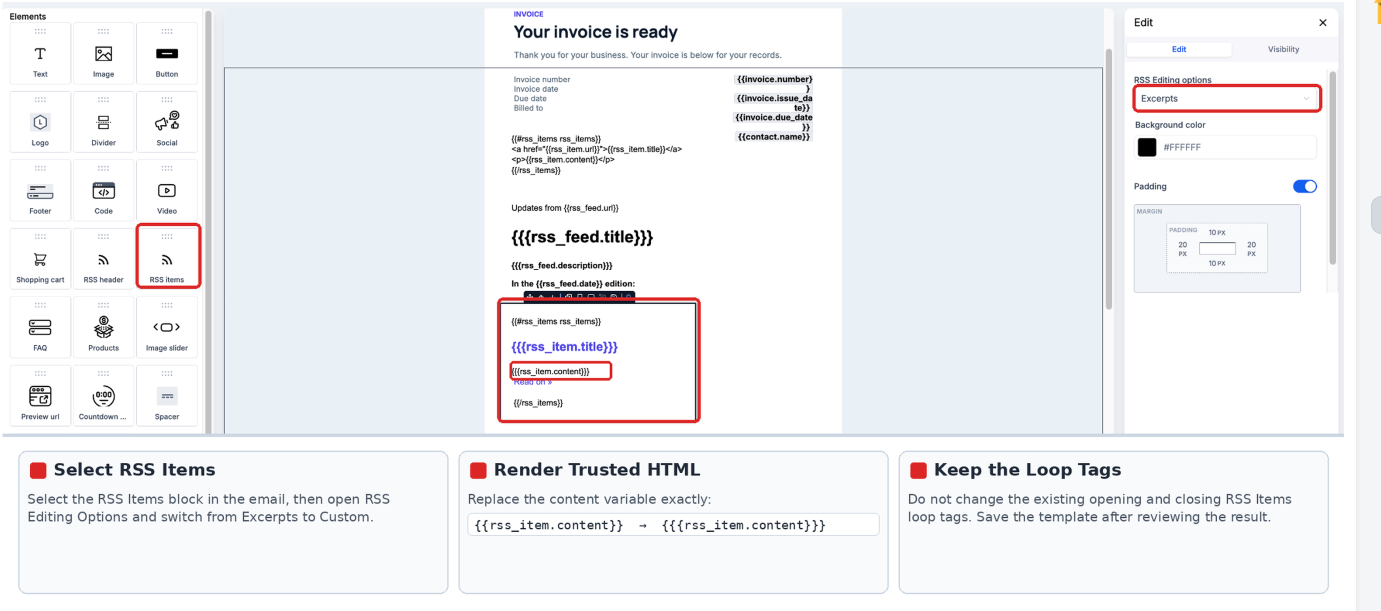Choose the Social element tile
1381x611 pixels.
pyautogui.click(x=167, y=123)
